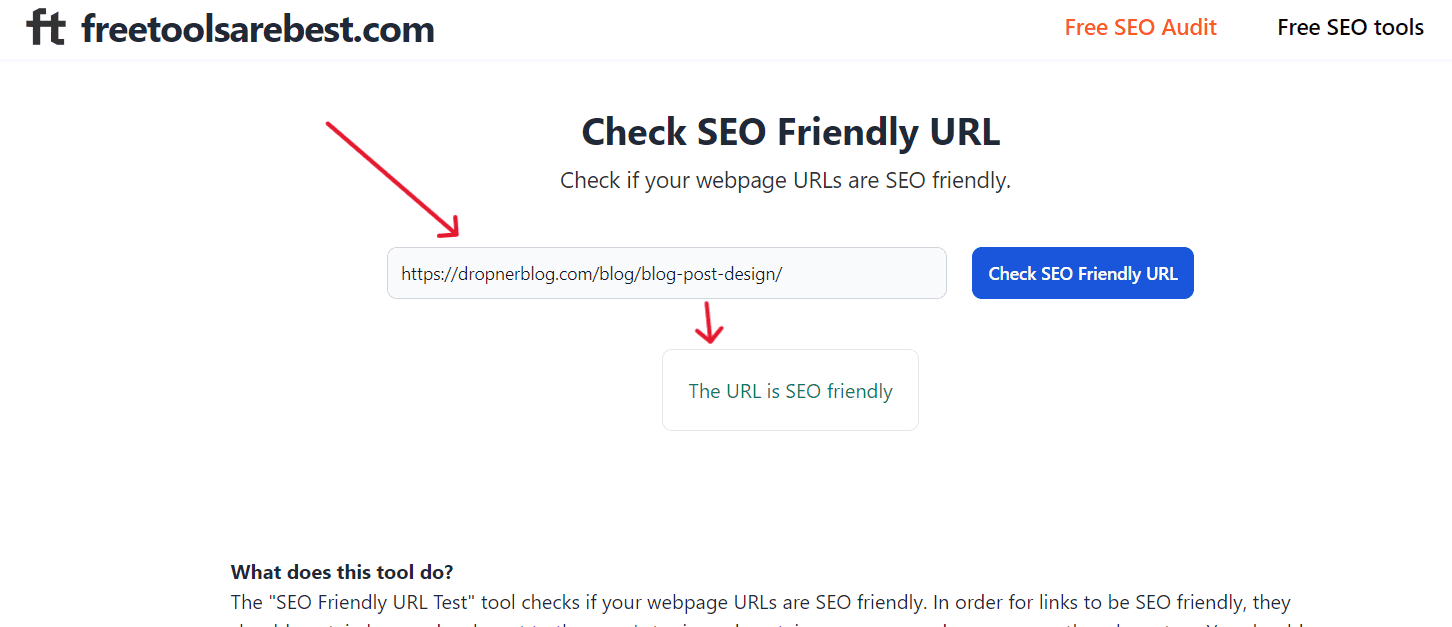Click the green "The URL is SEO friendly" result

coord(790,391)
